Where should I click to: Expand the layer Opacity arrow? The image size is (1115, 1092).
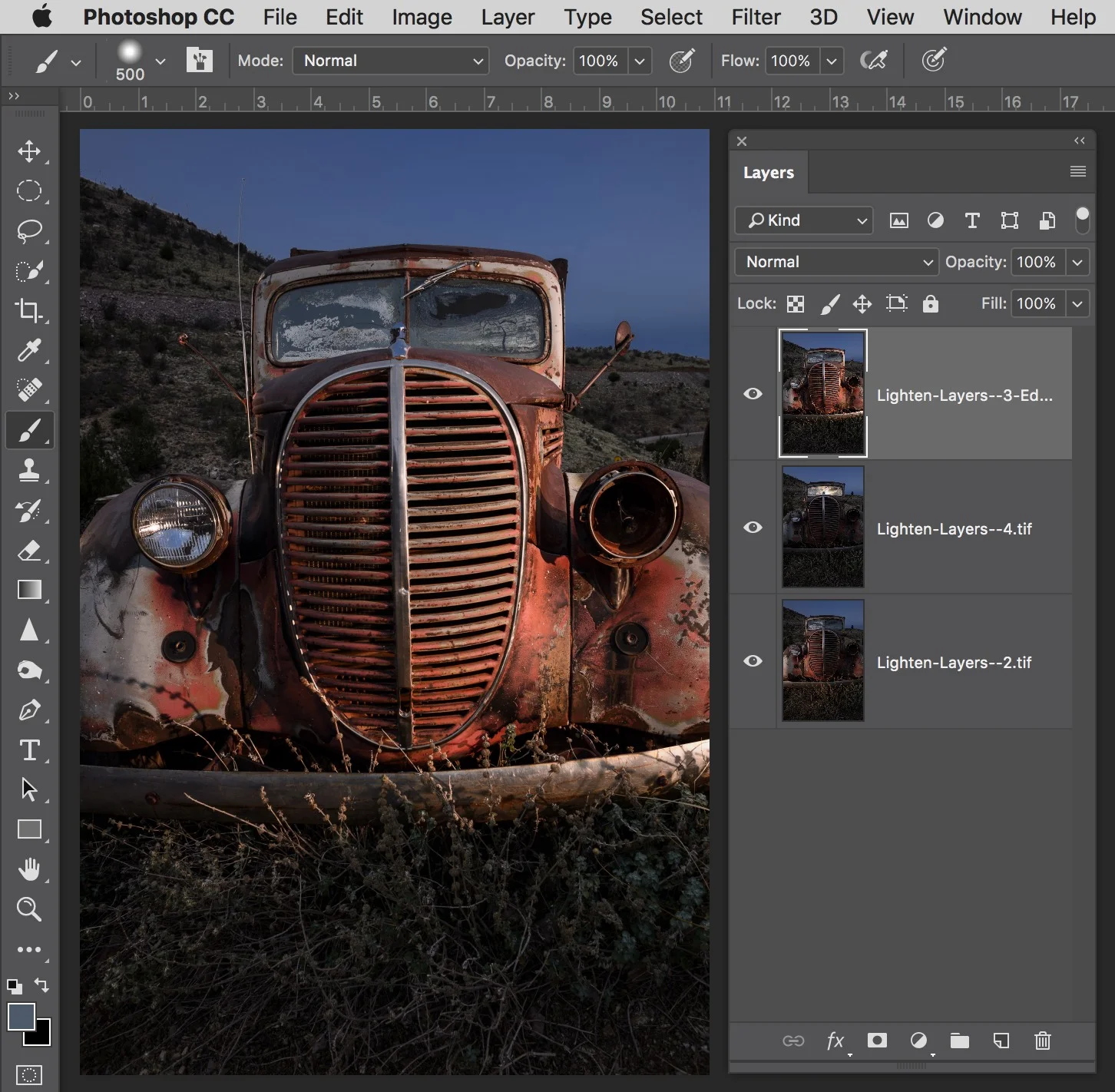1078,262
